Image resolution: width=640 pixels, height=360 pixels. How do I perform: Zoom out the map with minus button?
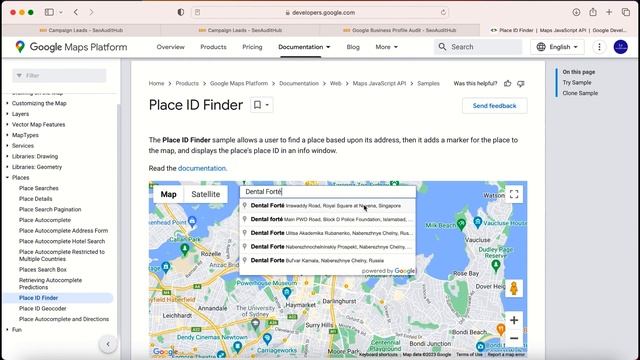point(514,338)
